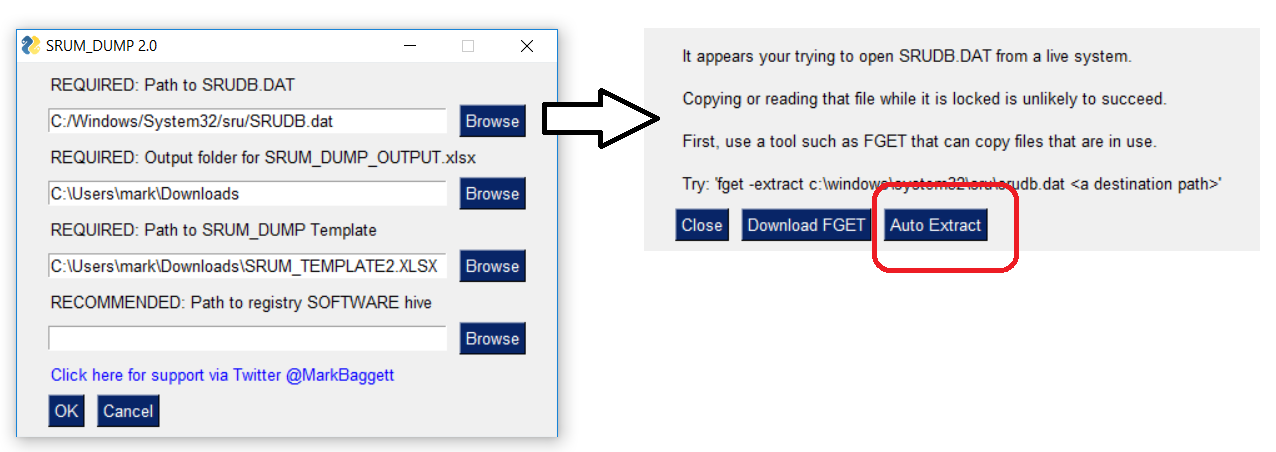1276x452 pixels.
Task: Close the live system warning message
Action: pyautogui.click(x=701, y=225)
